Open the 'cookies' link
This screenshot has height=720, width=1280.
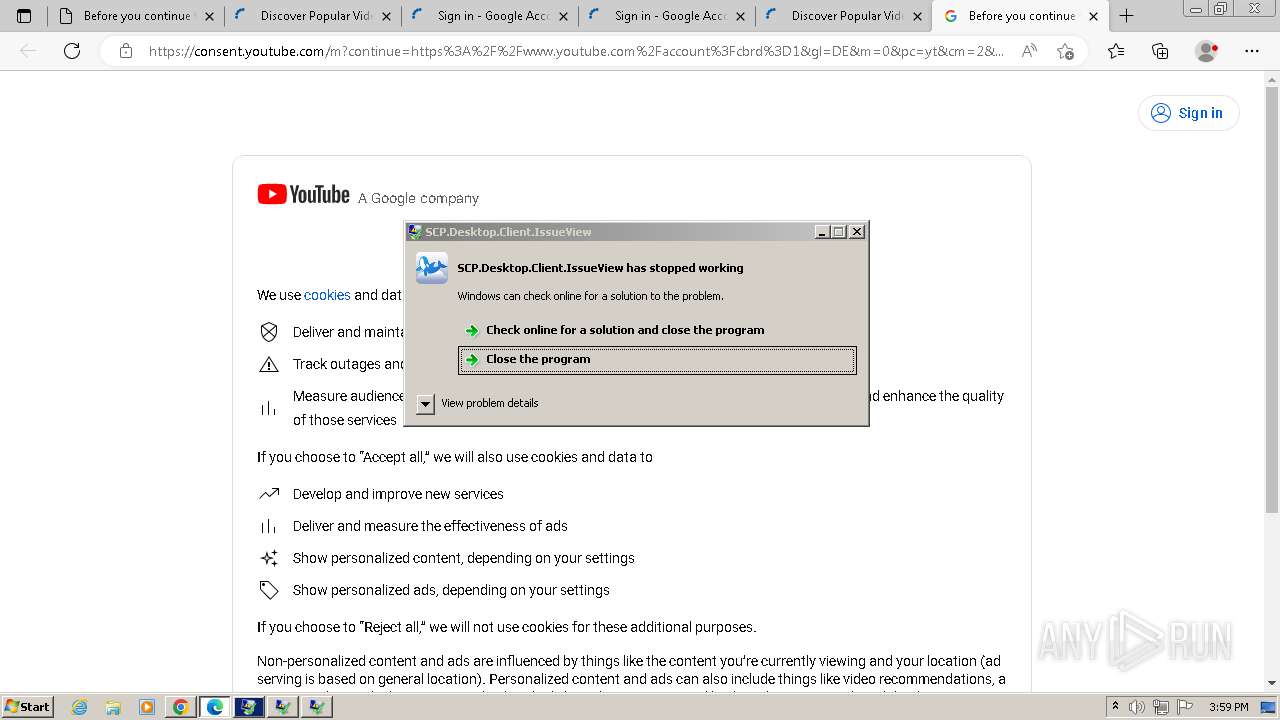pos(327,295)
